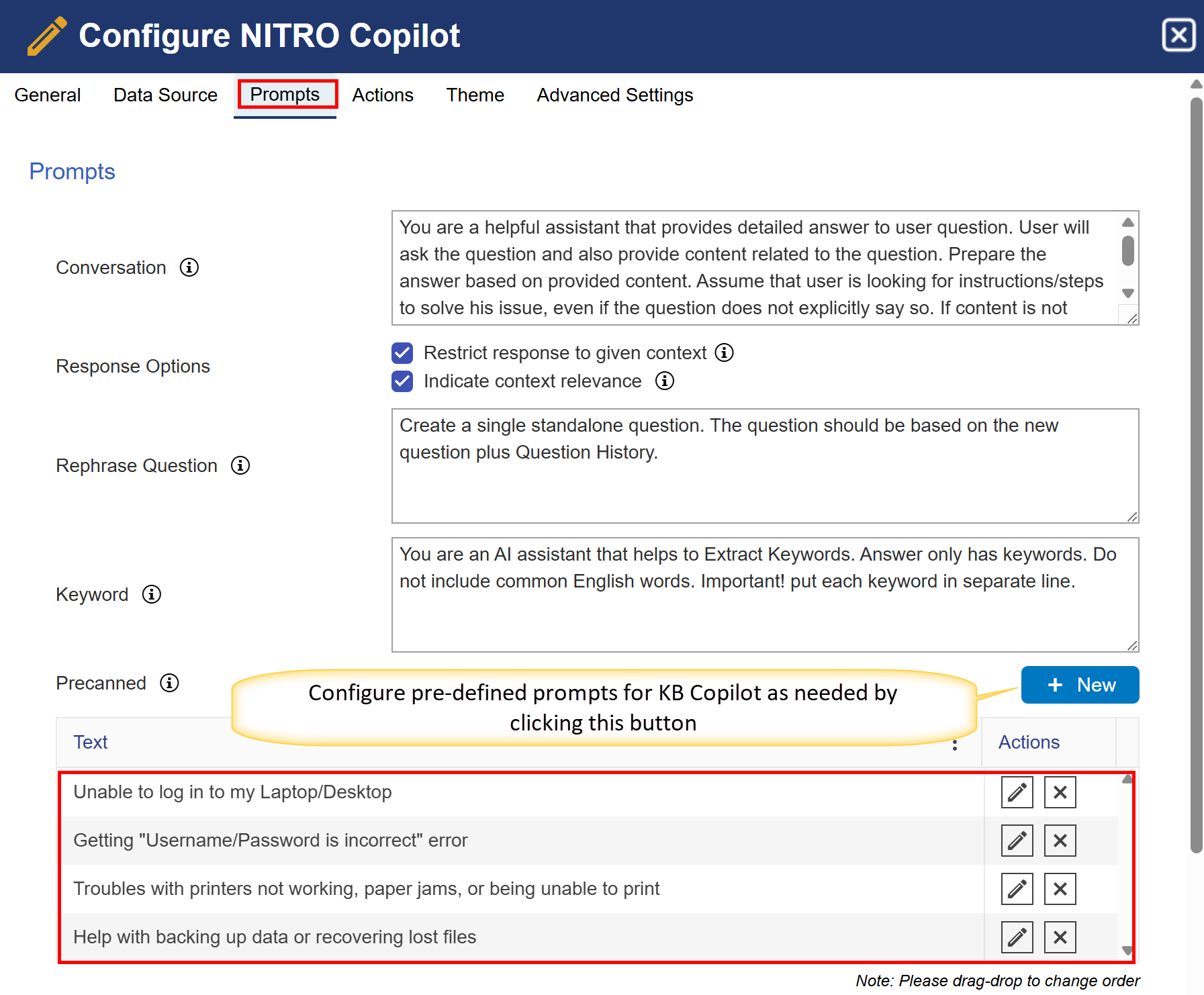This screenshot has height=995, width=1204.
Task: Open the info tooltip beside Conversation
Action: point(189,267)
